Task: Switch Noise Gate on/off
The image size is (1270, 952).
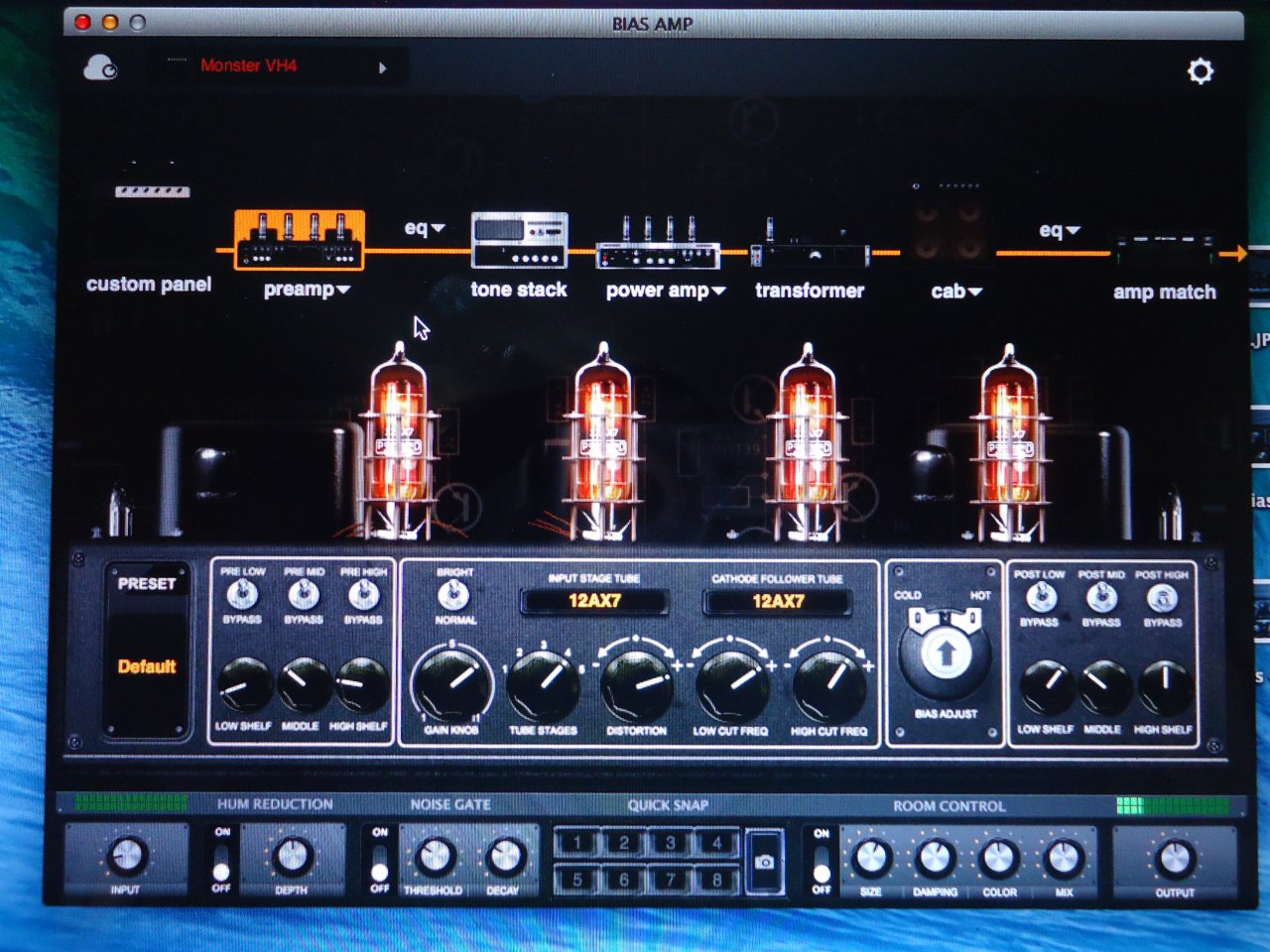Action: (379, 861)
